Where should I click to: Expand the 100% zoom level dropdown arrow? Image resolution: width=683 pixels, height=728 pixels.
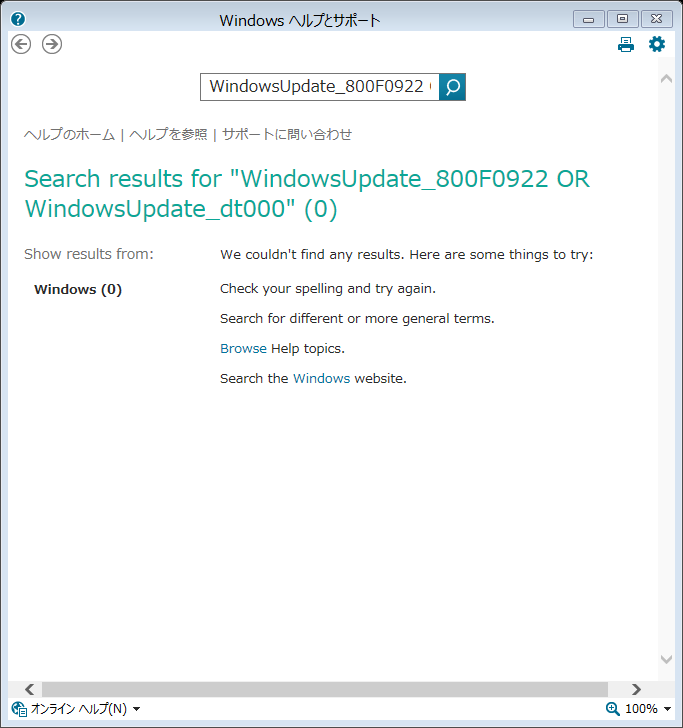pyautogui.click(x=667, y=709)
